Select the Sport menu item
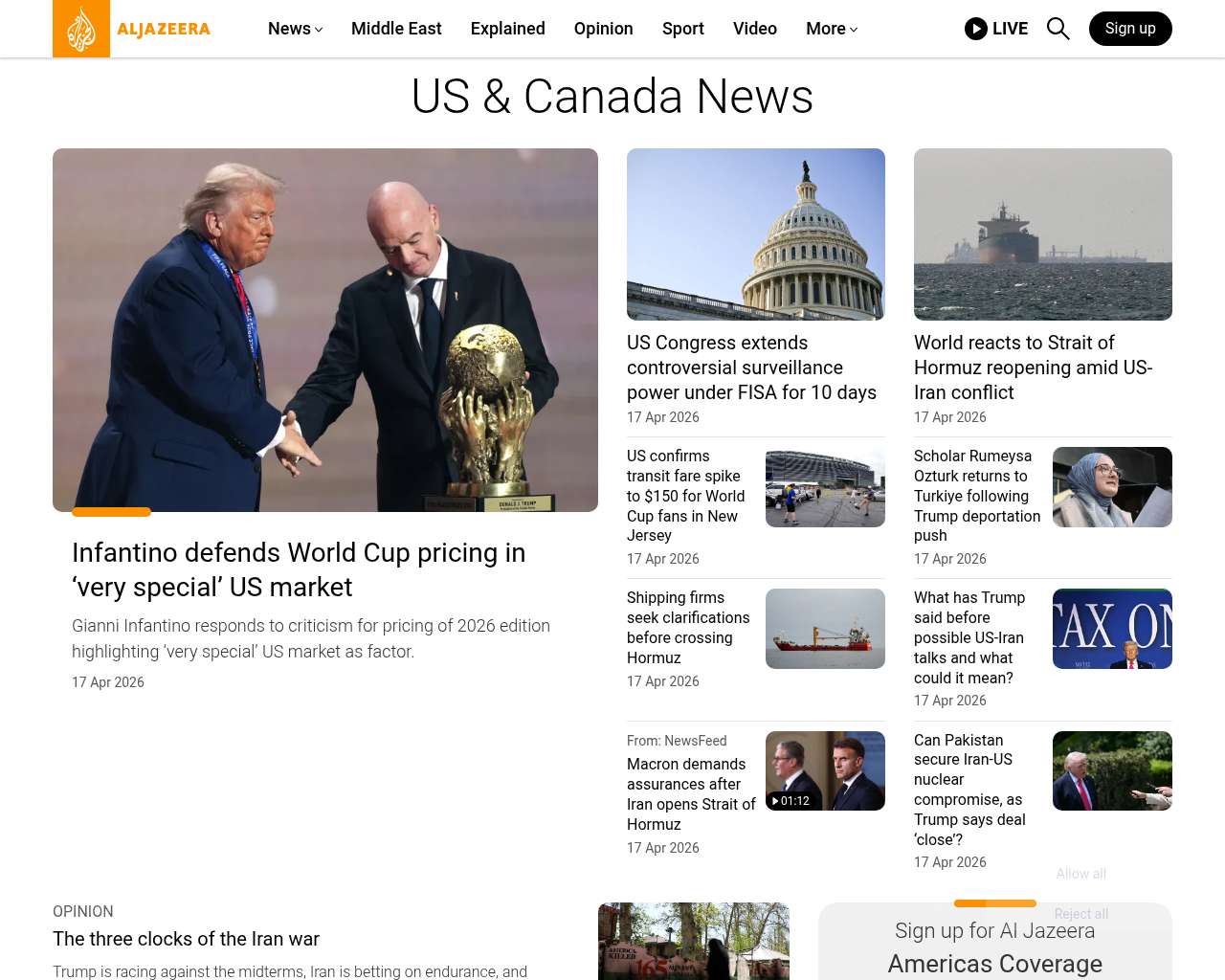Viewport: 1225px width, 980px height. point(682,29)
